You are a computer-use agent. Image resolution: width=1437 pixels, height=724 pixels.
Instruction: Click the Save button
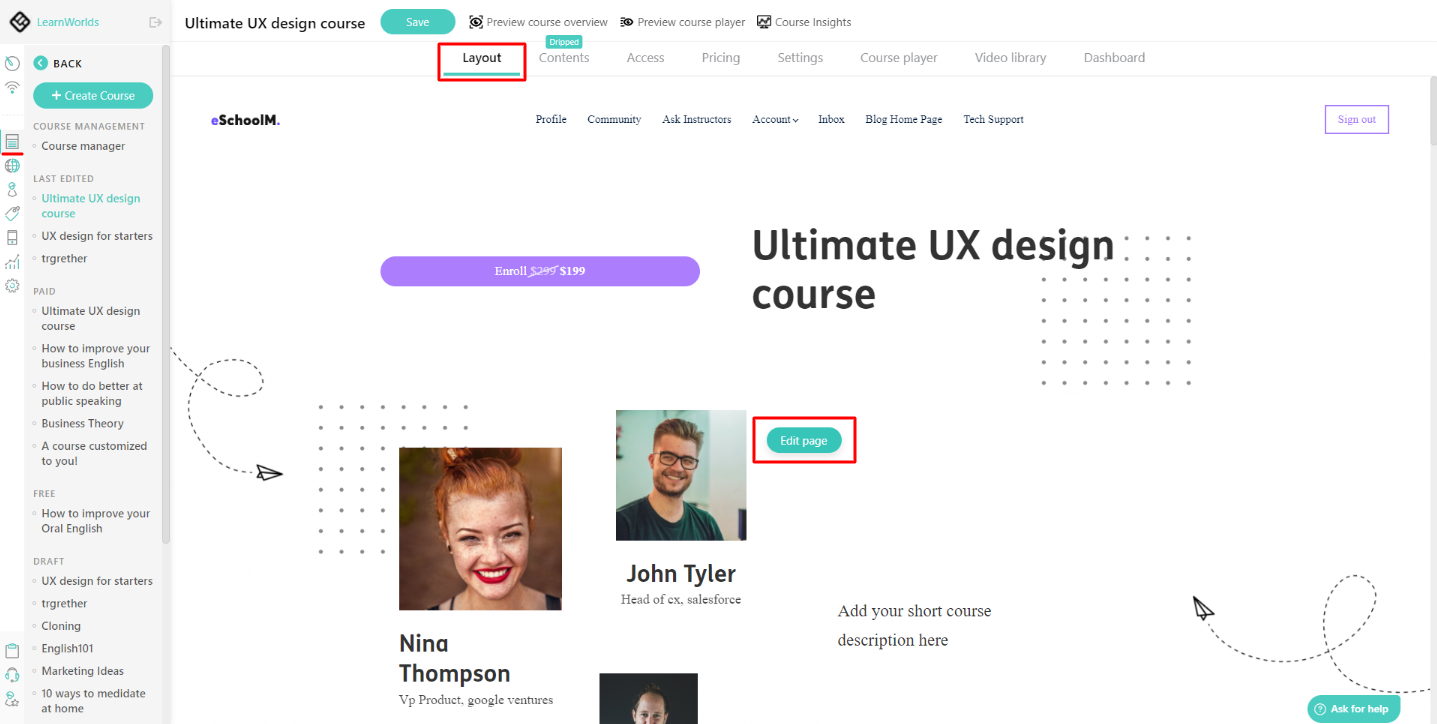point(417,21)
